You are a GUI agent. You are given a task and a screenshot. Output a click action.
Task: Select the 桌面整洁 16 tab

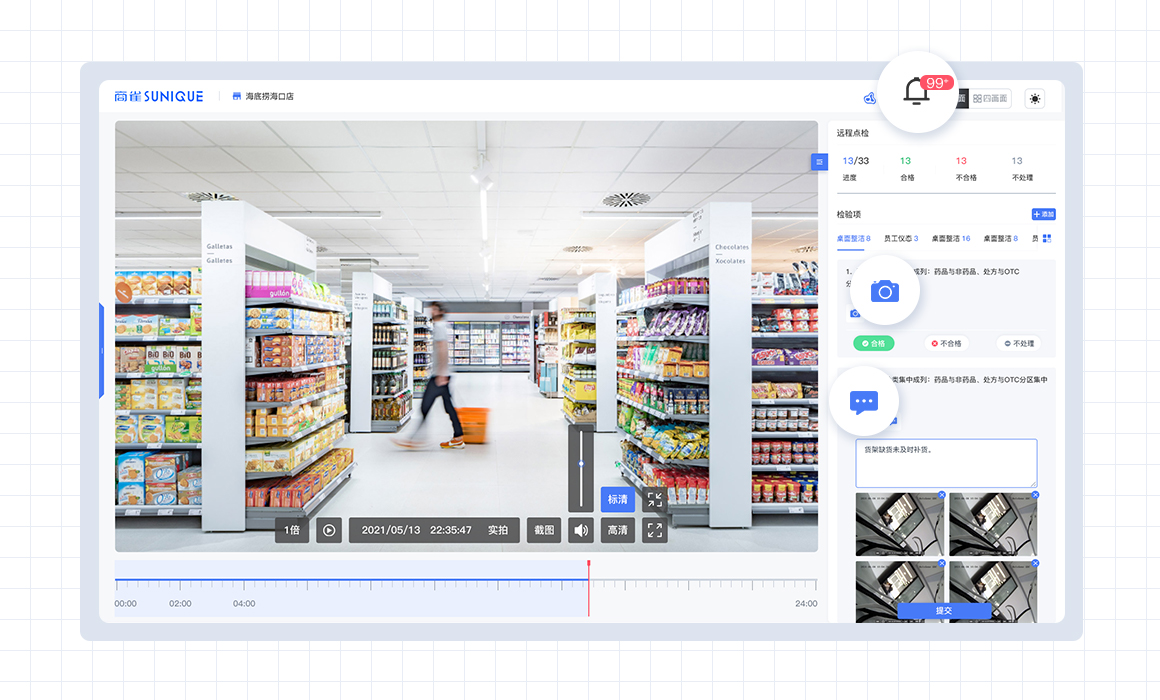click(951, 239)
